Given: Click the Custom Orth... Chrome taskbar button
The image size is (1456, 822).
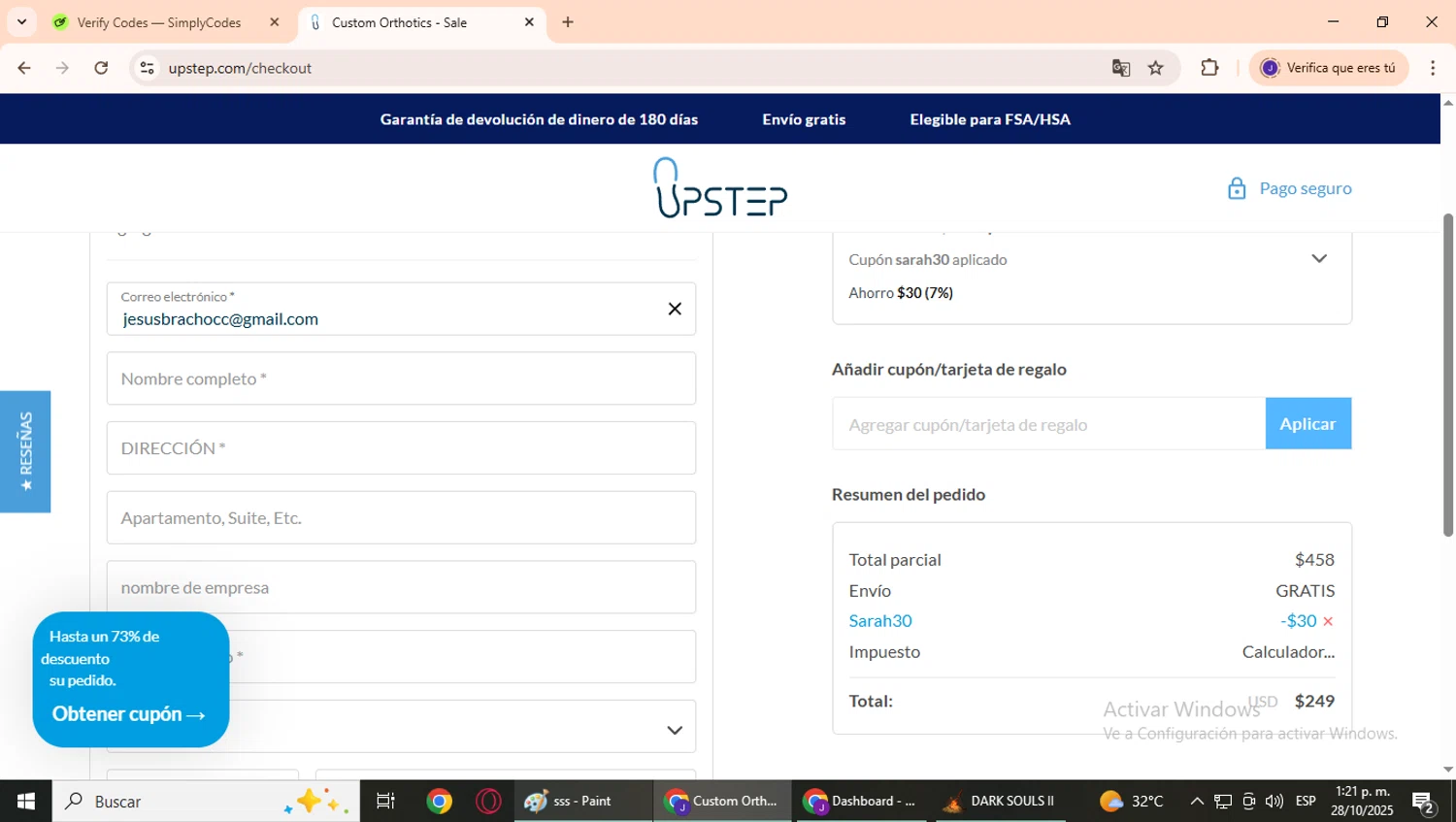Looking at the screenshot, I should tap(721, 801).
